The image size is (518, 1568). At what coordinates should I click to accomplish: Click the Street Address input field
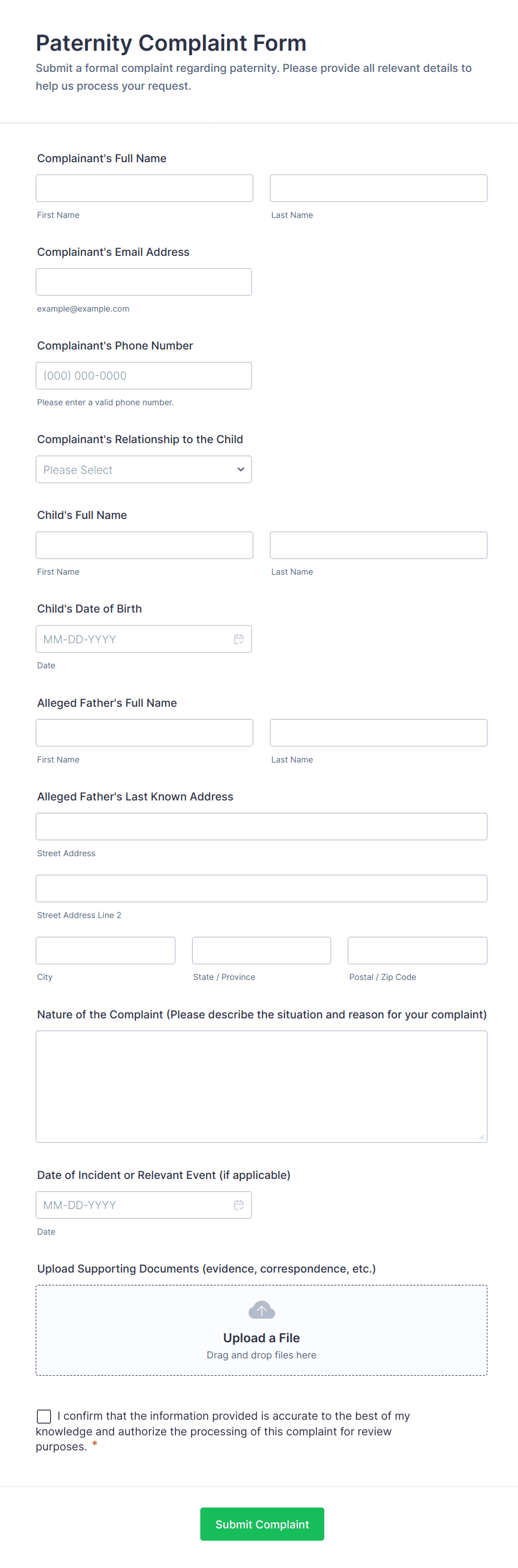coord(261,826)
